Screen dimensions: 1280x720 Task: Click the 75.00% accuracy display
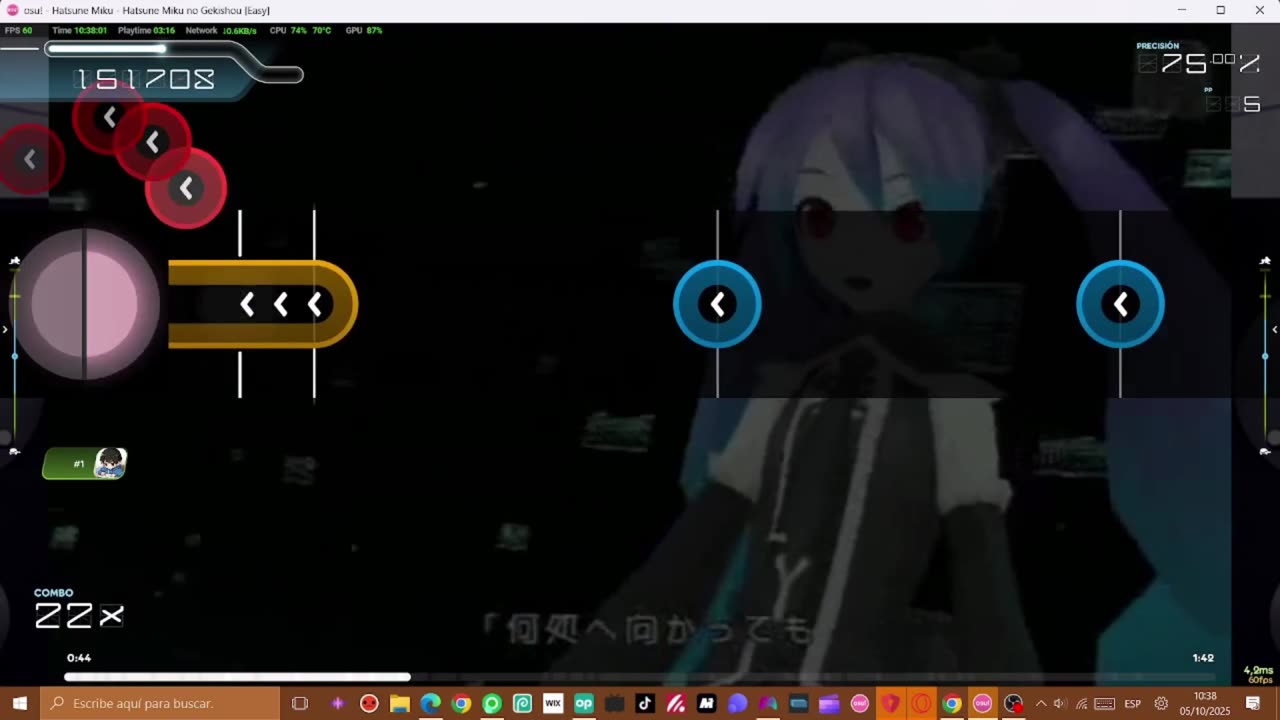coord(1198,64)
